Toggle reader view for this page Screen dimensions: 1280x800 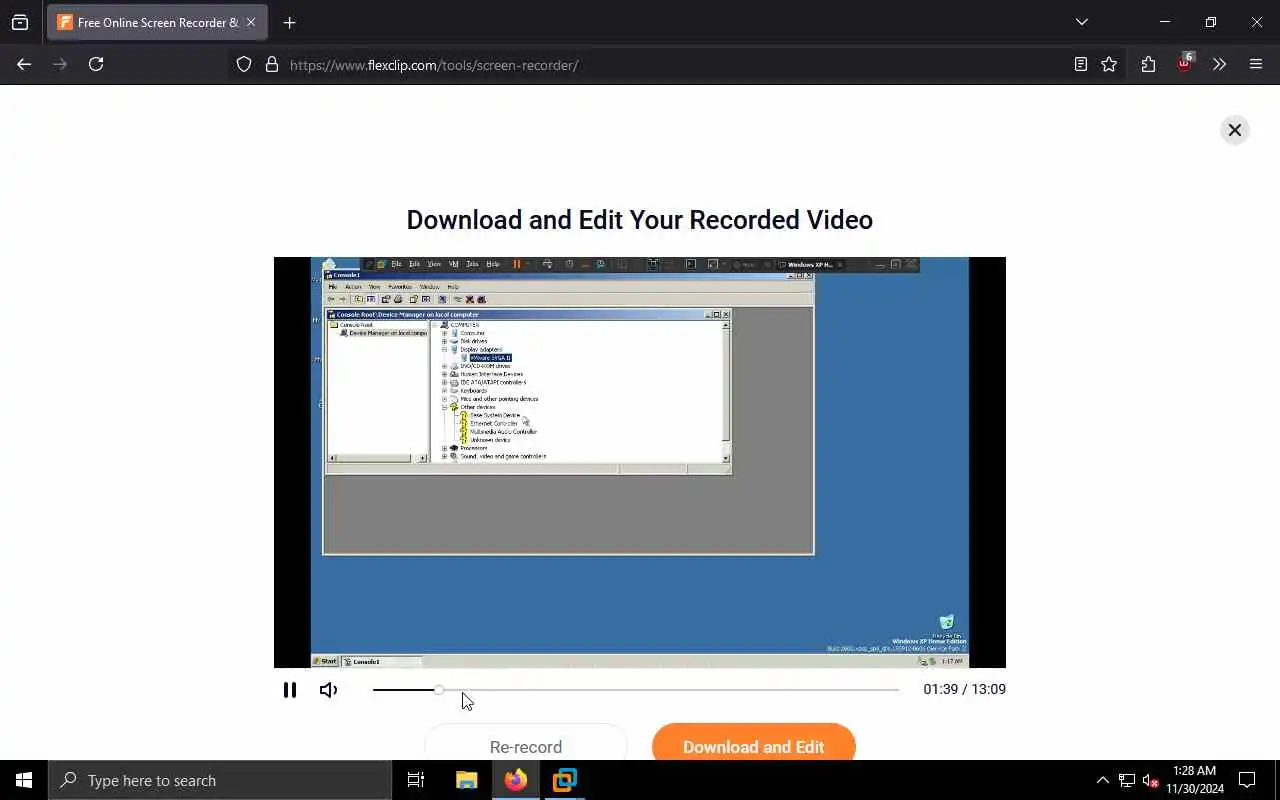point(1081,64)
